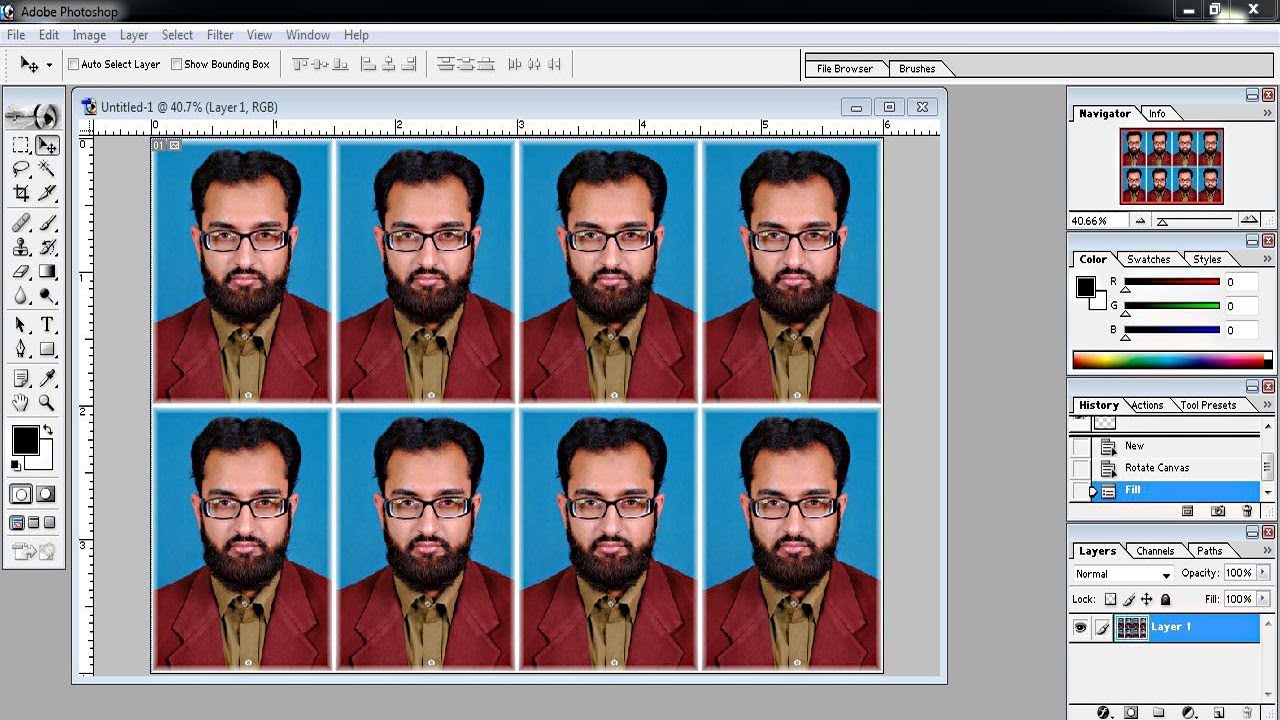Select the Notes tool
Screen dimensions: 1280x720
tap(21, 379)
